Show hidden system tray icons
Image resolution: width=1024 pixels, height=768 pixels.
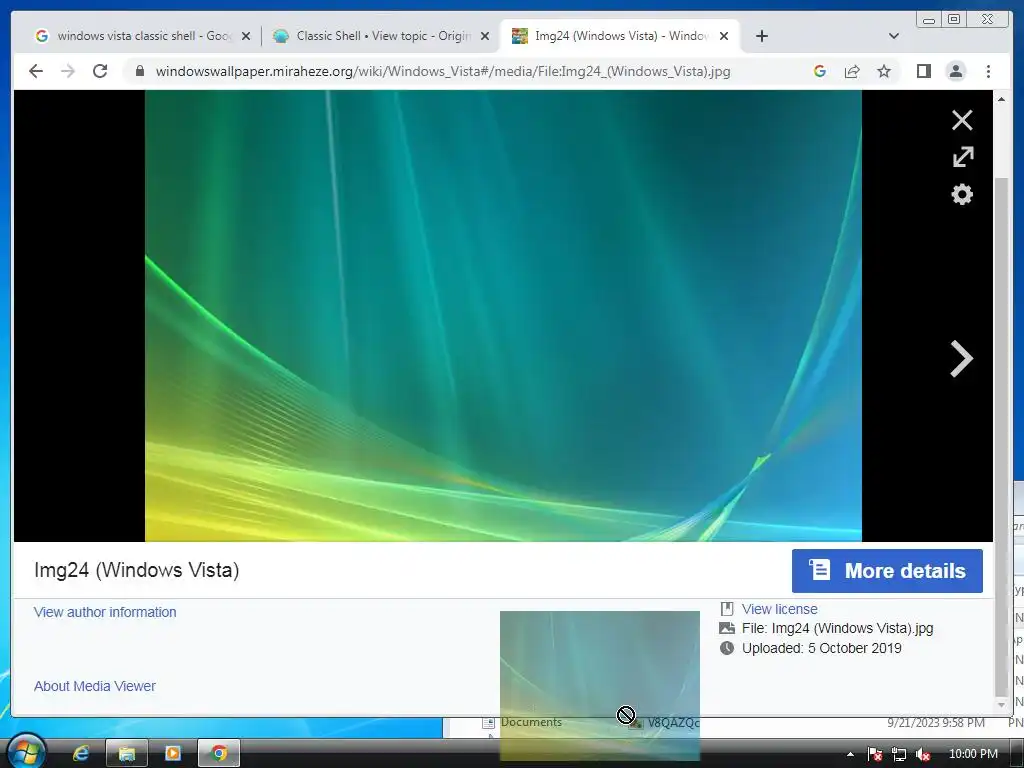coord(850,754)
